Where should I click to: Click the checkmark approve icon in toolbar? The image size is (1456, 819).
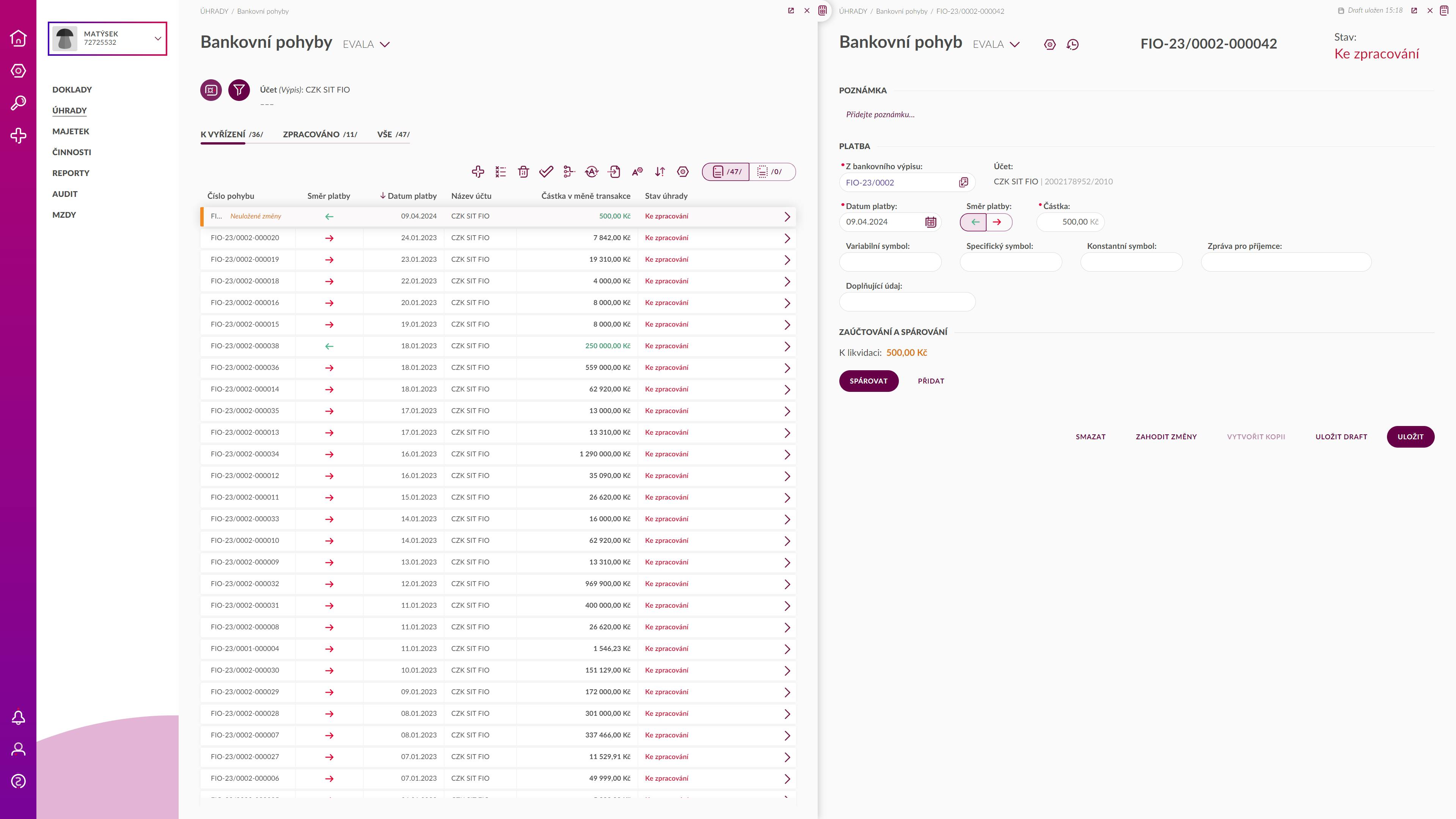[x=546, y=172]
